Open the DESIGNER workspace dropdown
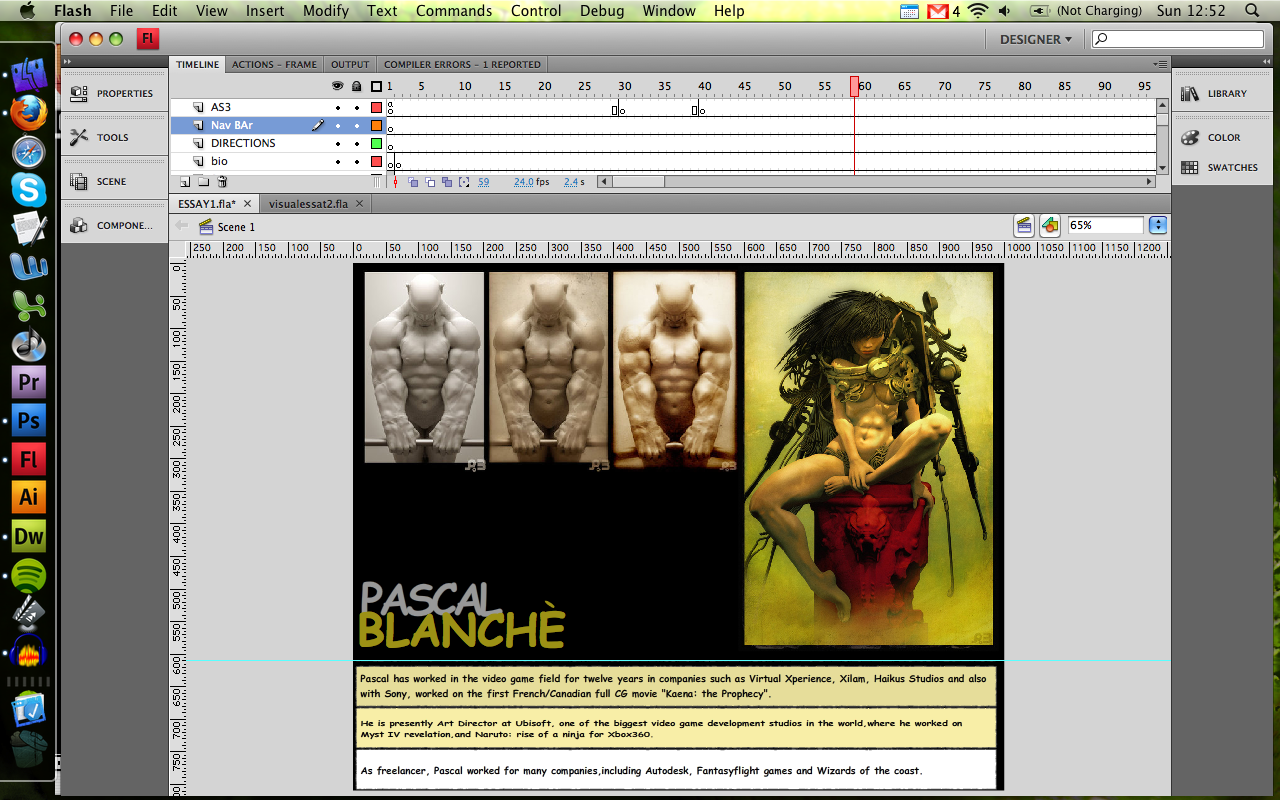Image resolution: width=1280 pixels, height=800 pixels. (1035, 39)
